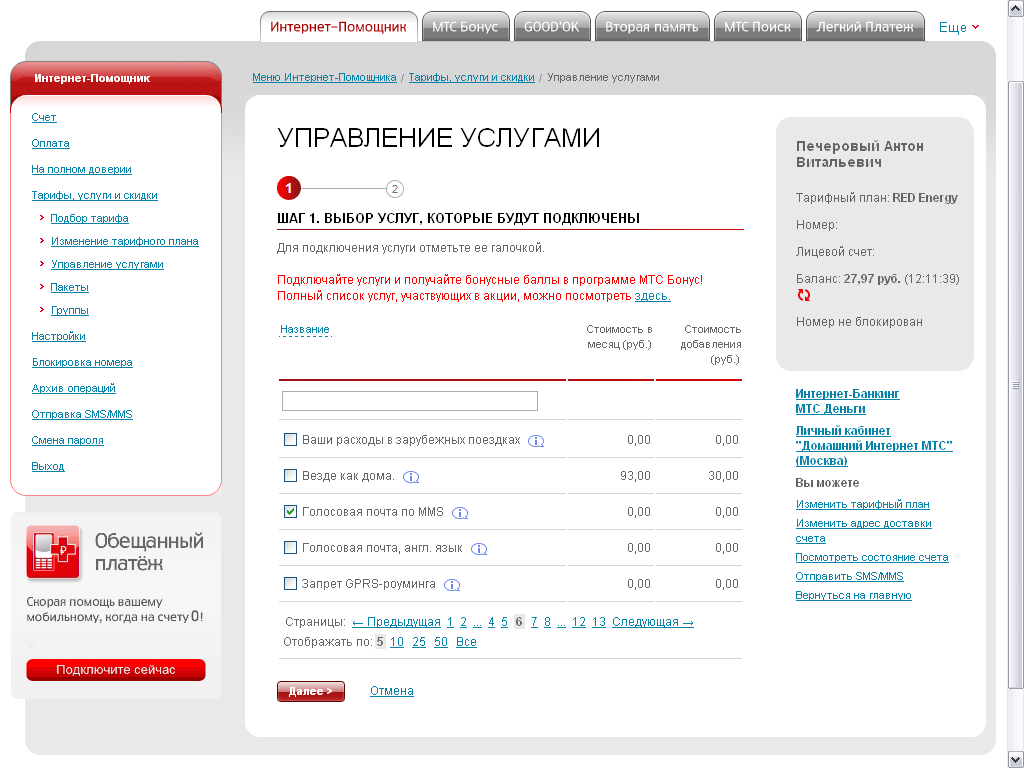
Task: Click the Отмена link
Action: tap(391, 691)
